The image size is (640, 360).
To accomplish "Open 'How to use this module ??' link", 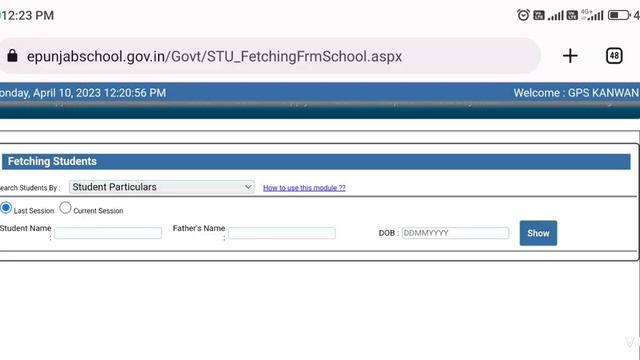I will 304,188.
